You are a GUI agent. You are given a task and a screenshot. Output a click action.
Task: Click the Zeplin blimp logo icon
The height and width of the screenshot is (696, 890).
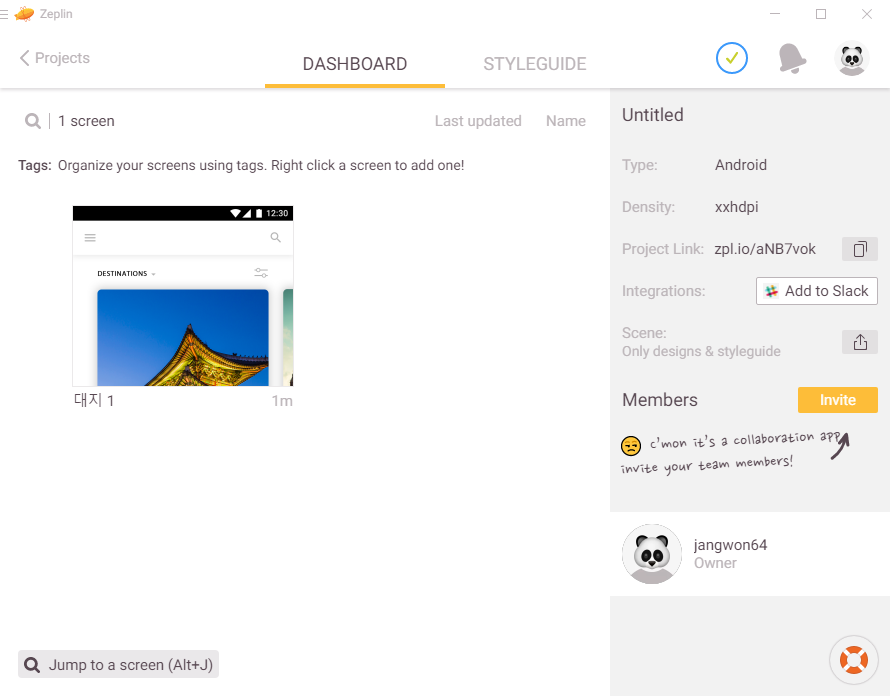[24, 14]
